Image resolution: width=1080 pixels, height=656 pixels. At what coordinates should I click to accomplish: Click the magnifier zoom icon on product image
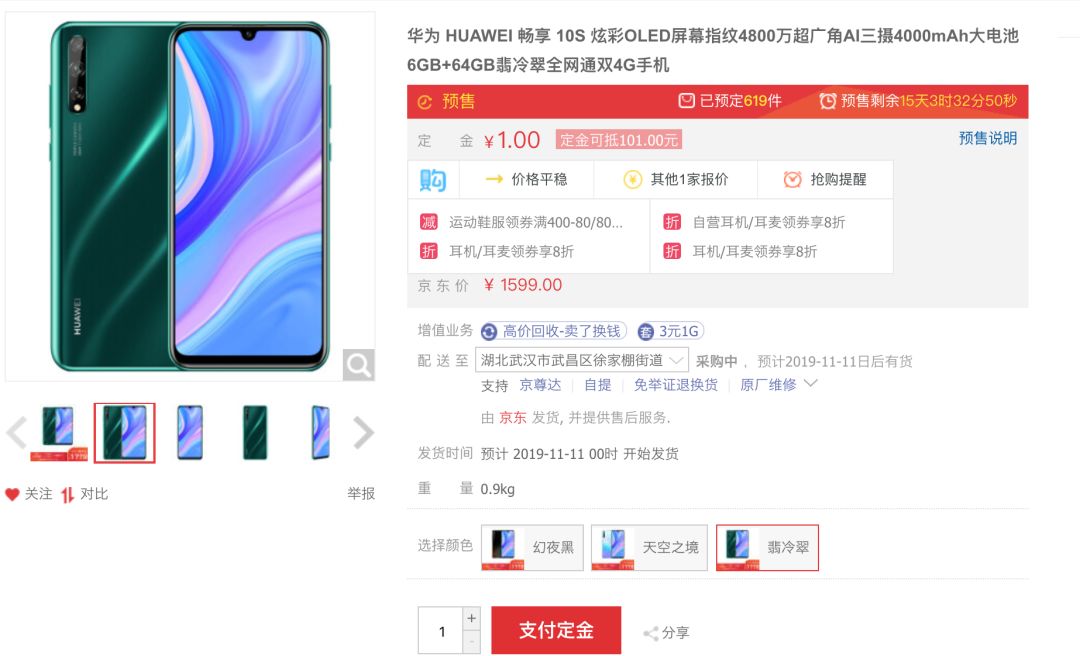[x=359, y=365]
